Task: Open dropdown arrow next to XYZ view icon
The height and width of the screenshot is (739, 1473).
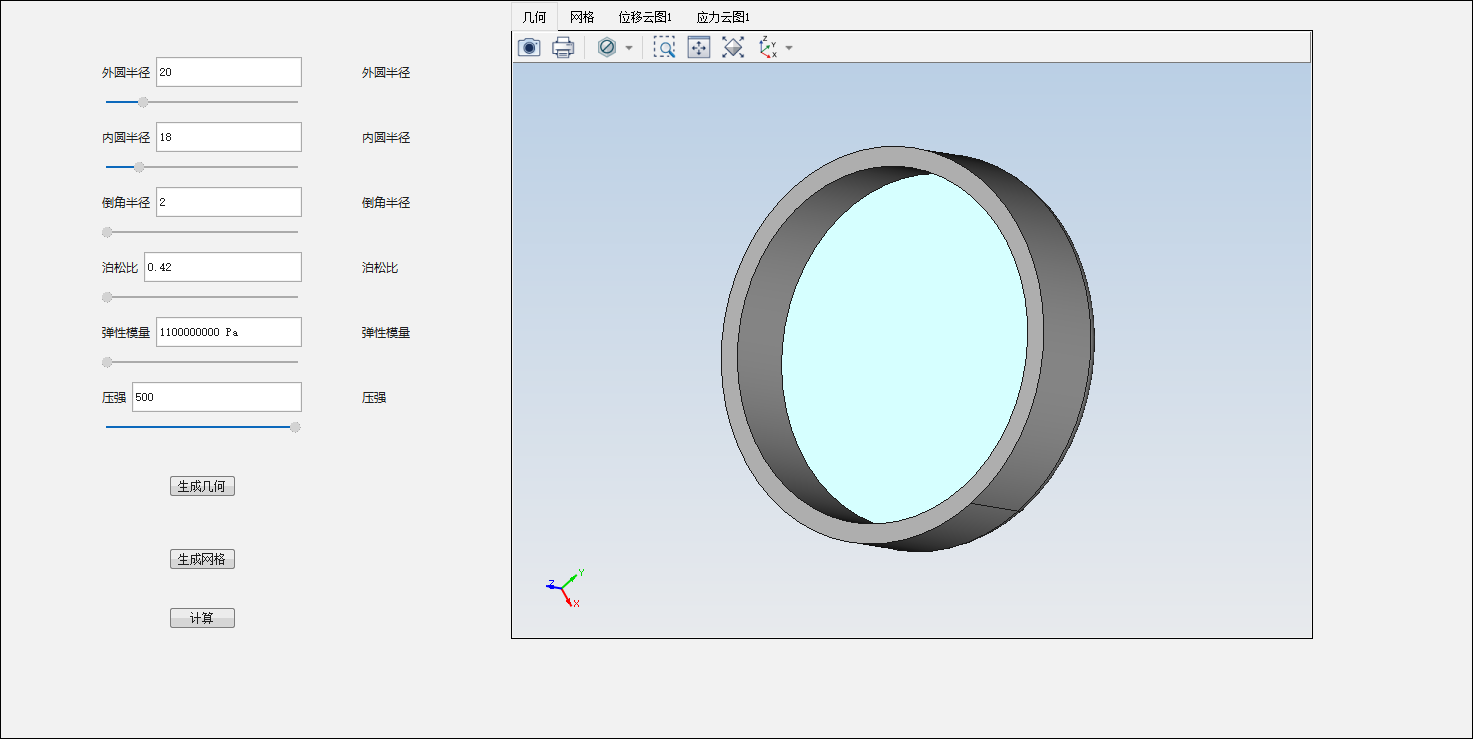Action: pos(789,47)
